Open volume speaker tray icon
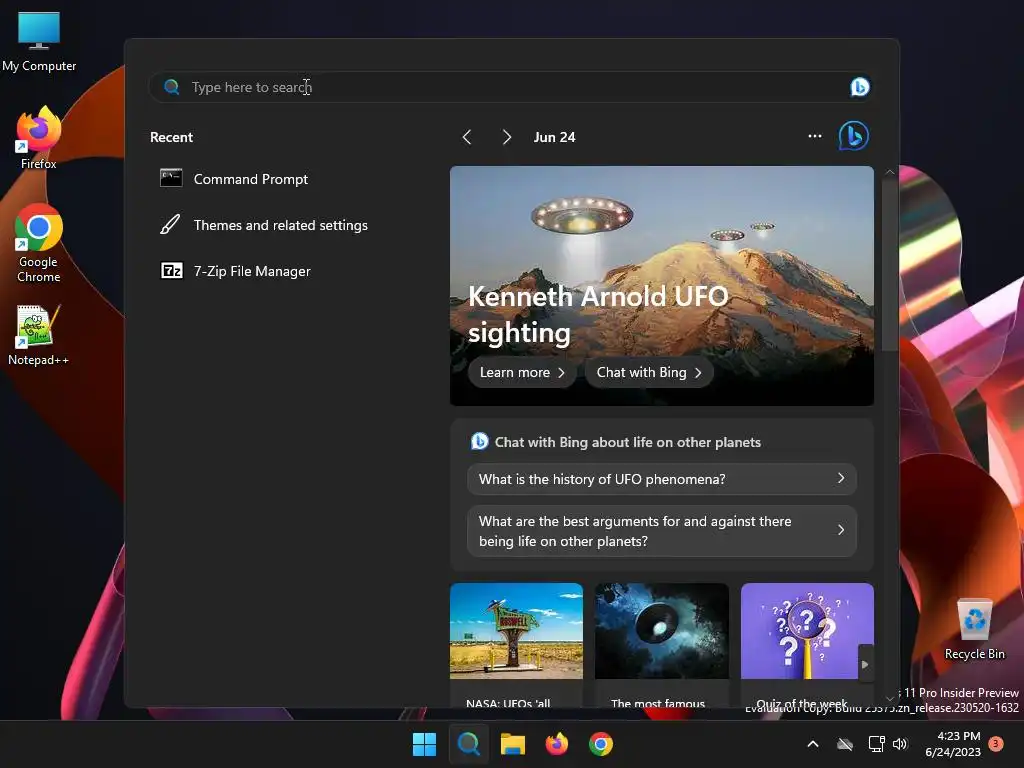The image size is (1024, 768). 901,744
